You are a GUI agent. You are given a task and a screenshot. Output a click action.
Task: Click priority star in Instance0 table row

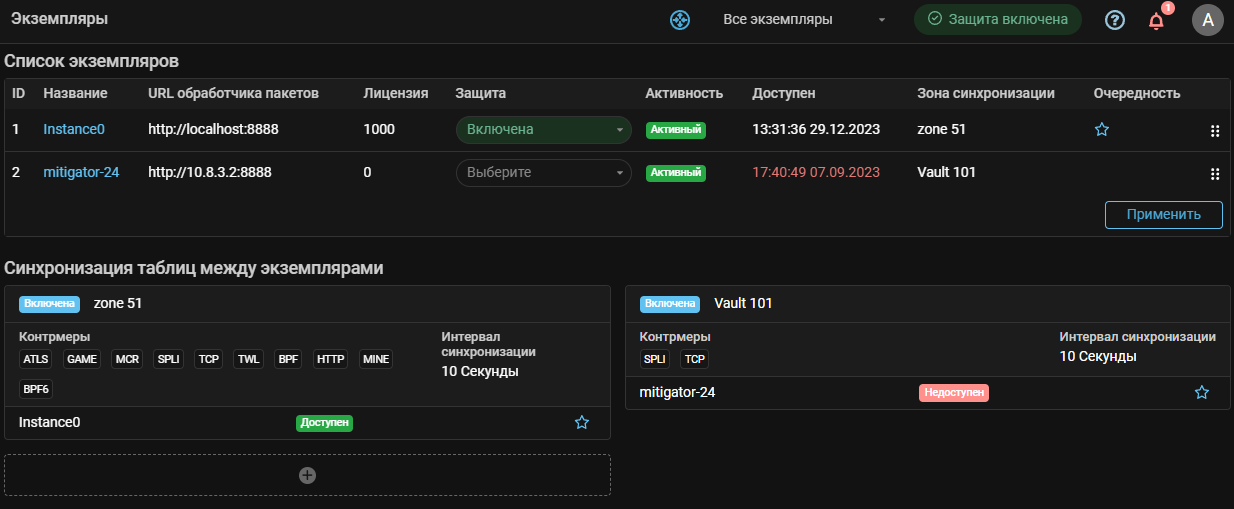[1101, 130]
